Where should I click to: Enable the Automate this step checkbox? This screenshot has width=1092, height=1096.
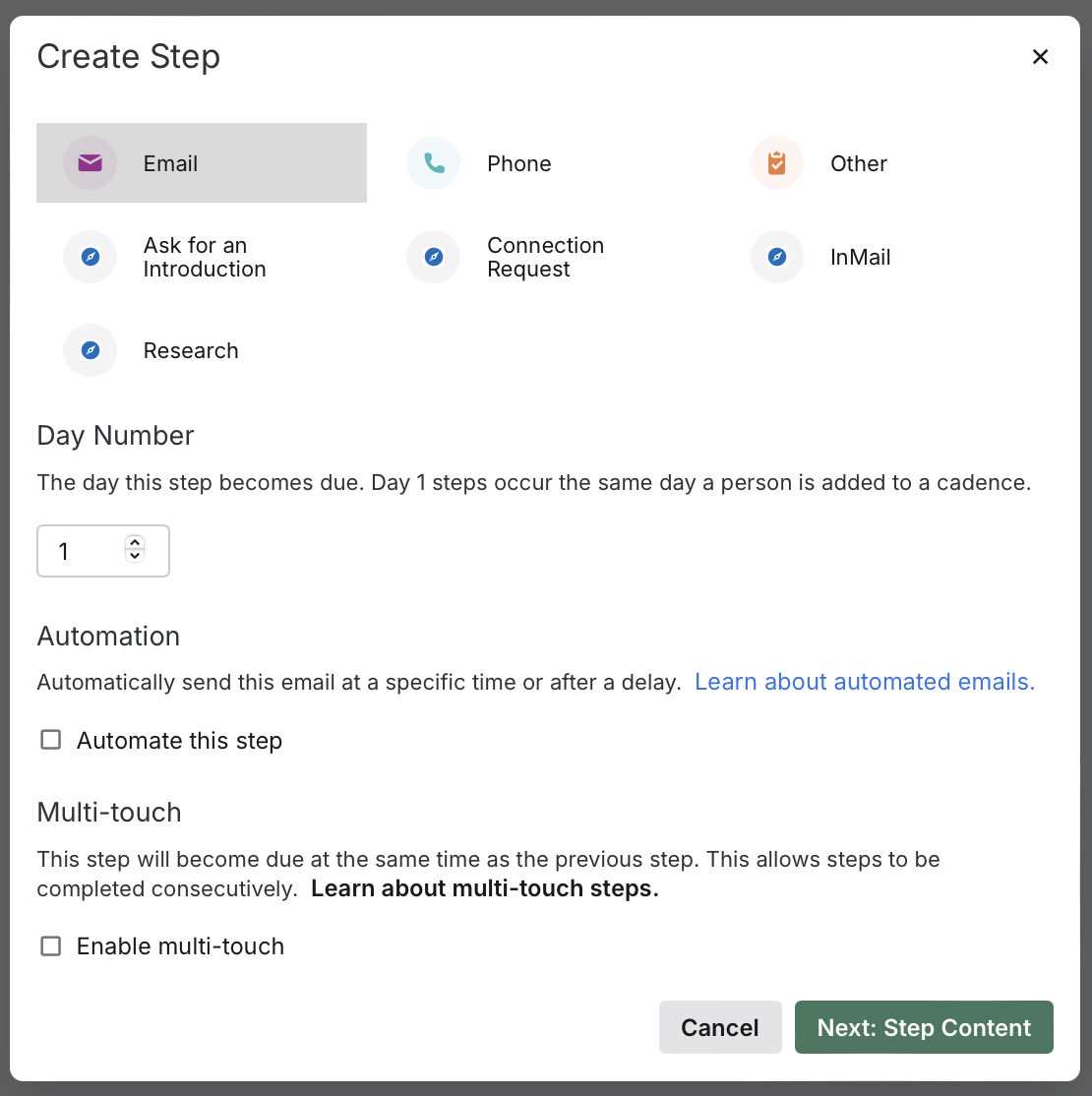click(50, 740)
